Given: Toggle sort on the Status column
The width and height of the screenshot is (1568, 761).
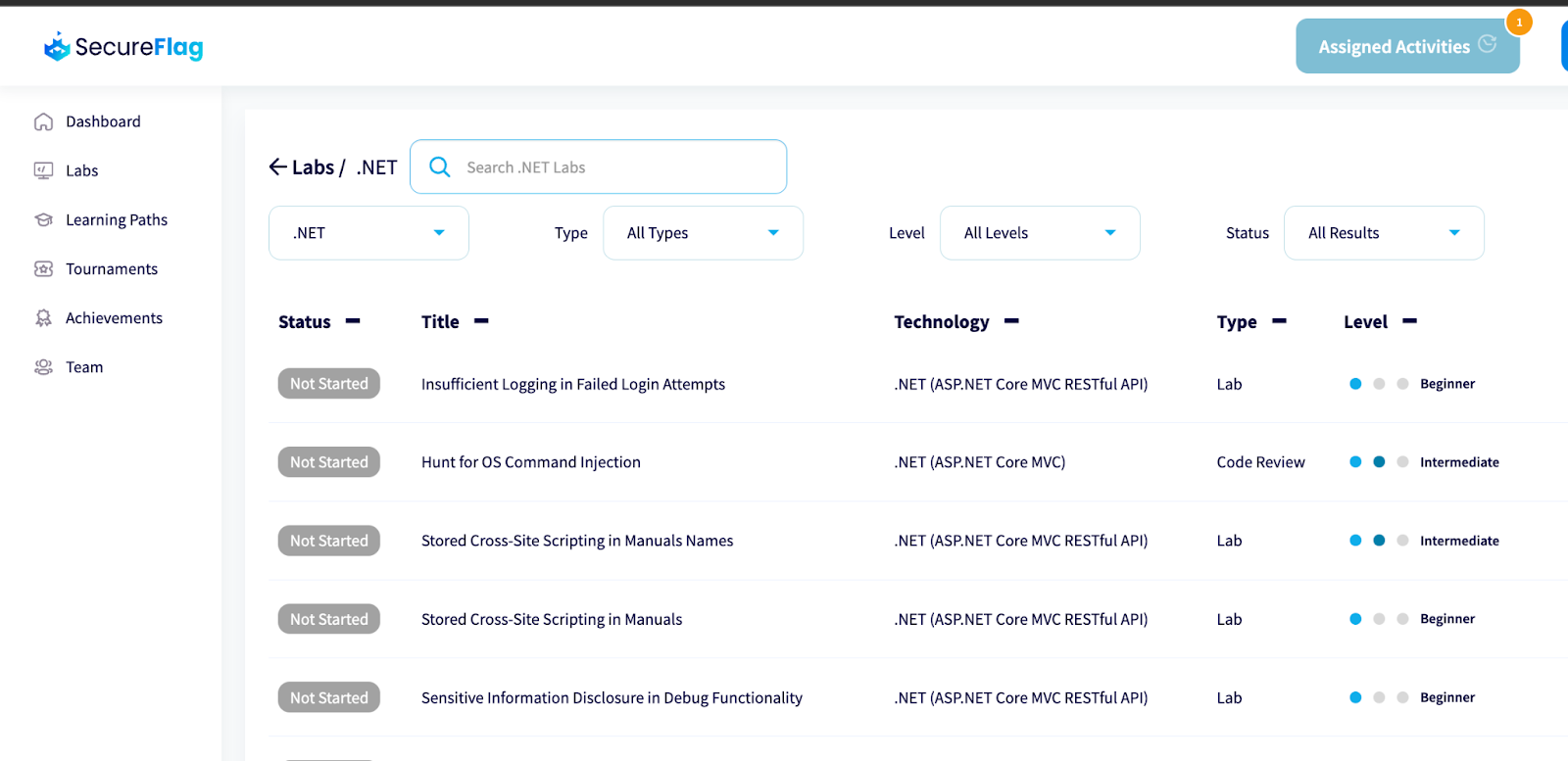Looking at the screenshot, I should (x=353, y=321).
